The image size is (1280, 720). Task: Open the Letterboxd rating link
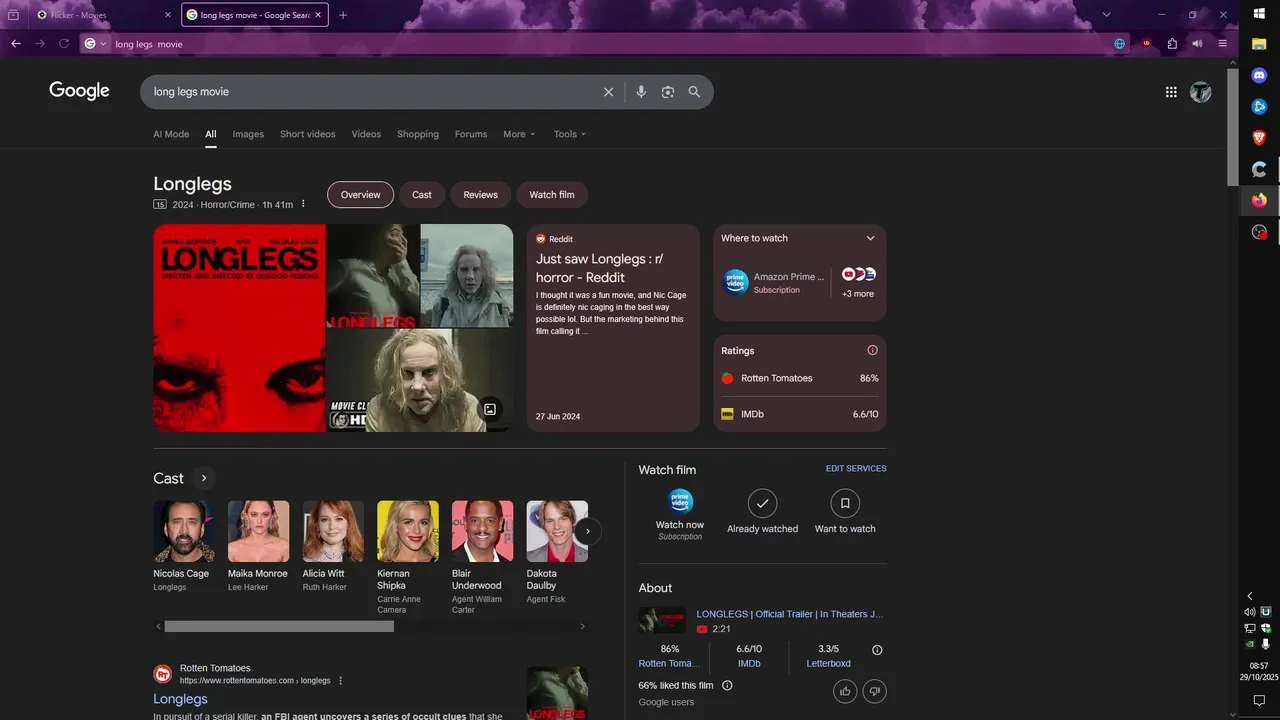828,663
